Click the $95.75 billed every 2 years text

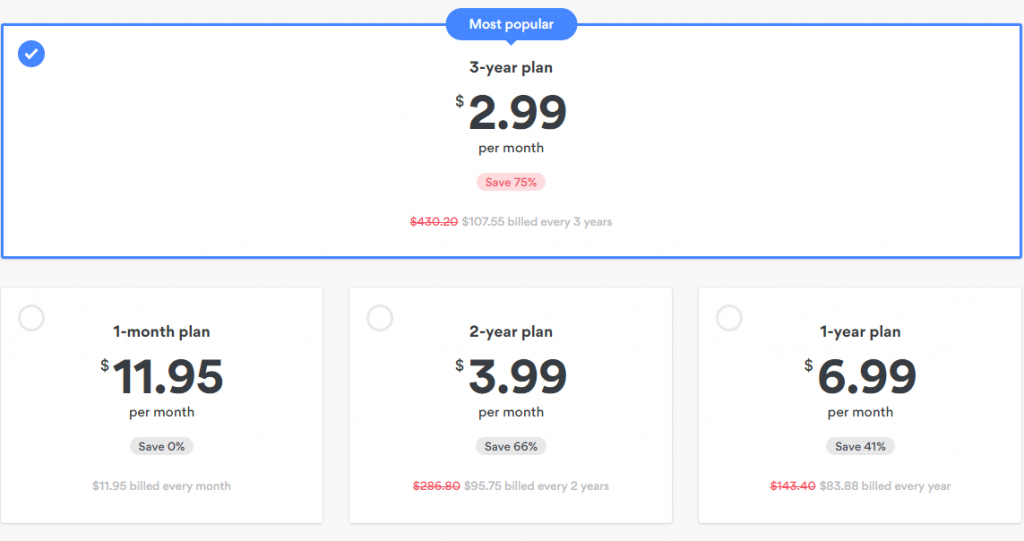[536, 486]
